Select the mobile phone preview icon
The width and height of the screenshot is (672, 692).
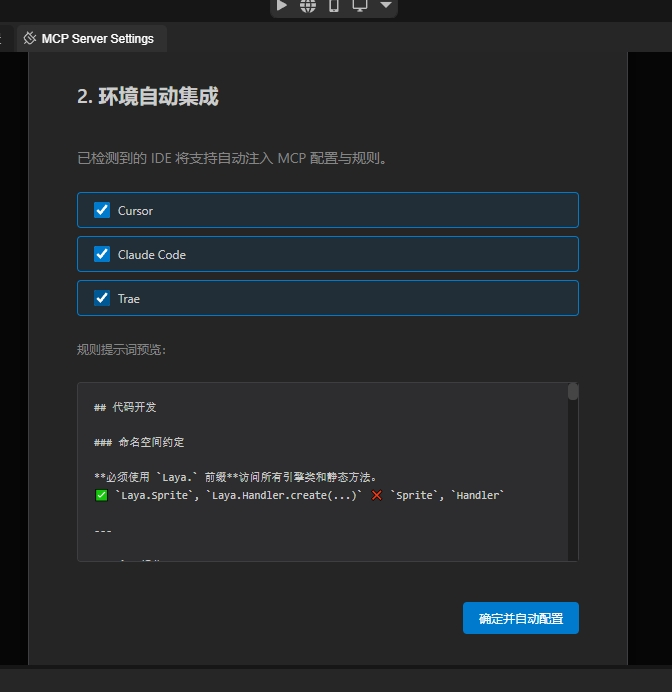[x=334, y=6]
